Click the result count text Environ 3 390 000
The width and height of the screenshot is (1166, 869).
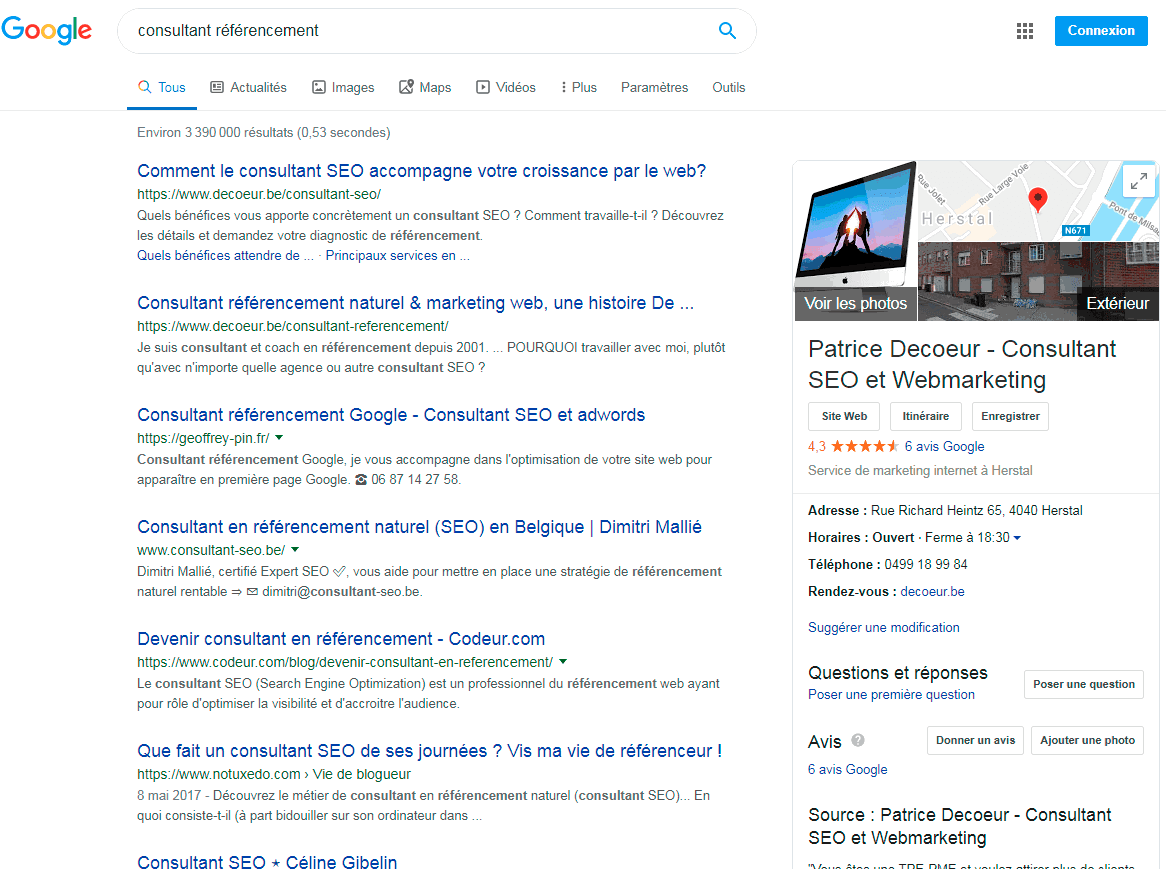[263, 132]
